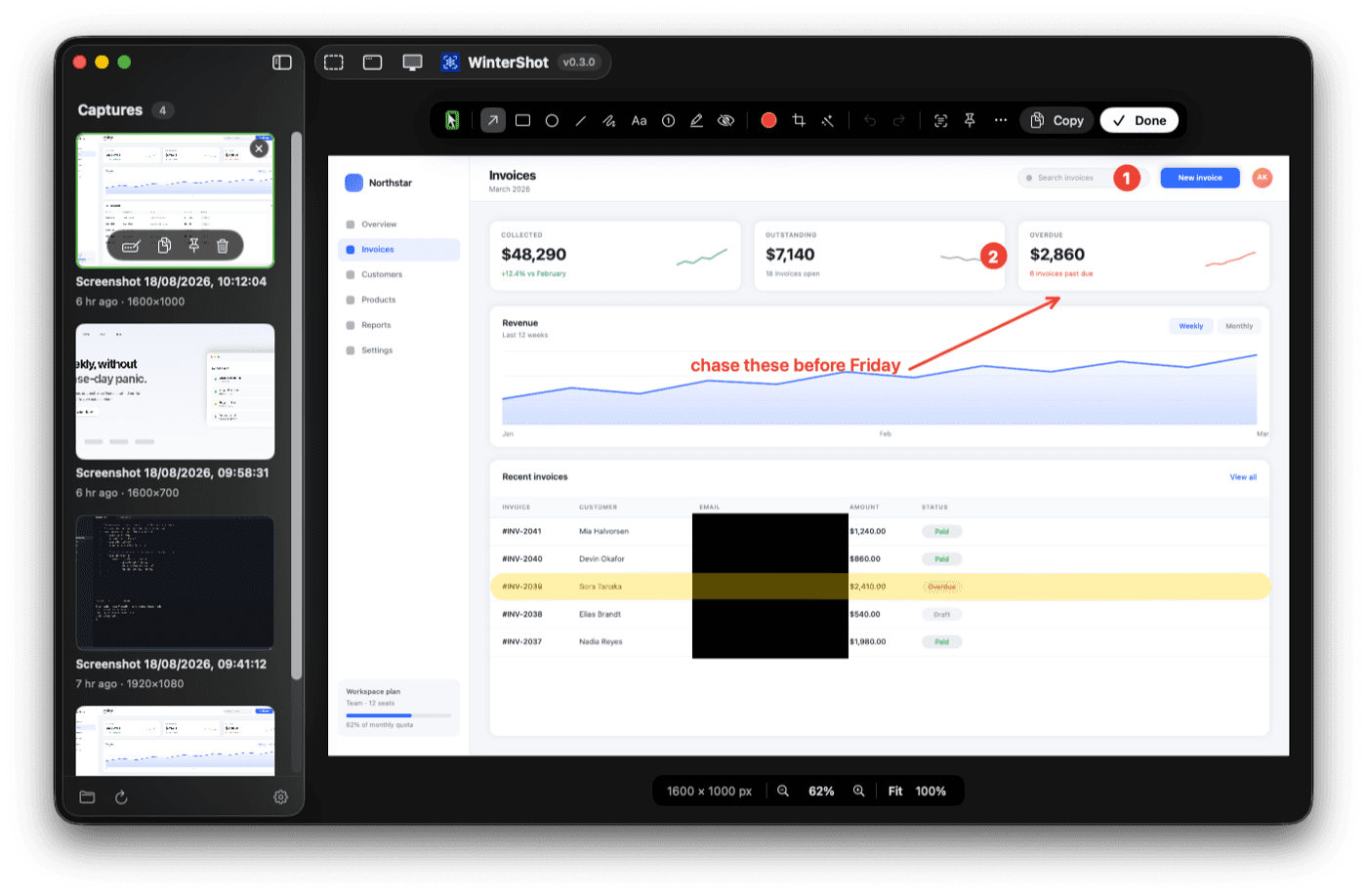This screenshot has width=1367, height=896.
Task: Click the 62% zoom level readout
Action: point(821,791)
